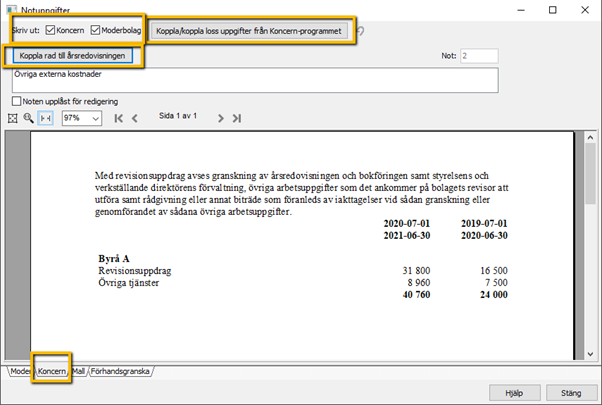Click the Not number field
This screenshot has width=602, height=405.
pyautogui.click(x=479, y=56)
